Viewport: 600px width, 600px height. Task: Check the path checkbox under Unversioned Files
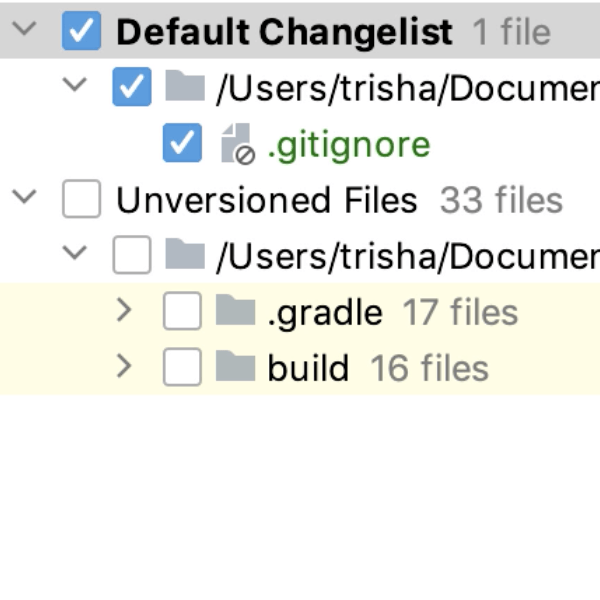tap(132, 256)
